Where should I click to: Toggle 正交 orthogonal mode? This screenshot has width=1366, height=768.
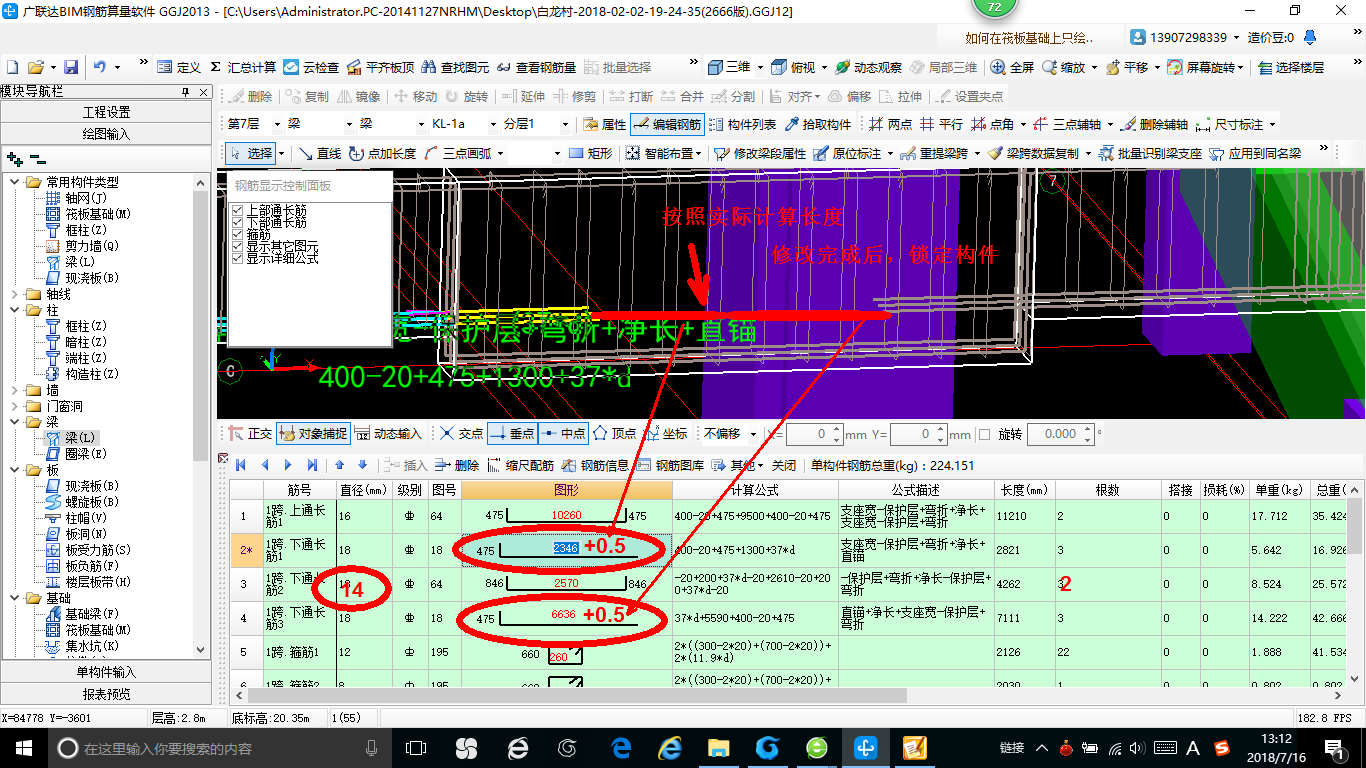click(x=250, y=433)
